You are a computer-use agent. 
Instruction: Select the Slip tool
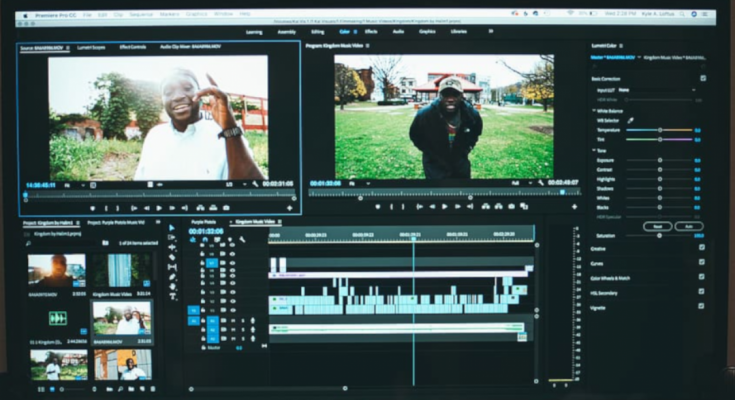tap(172, 267)
